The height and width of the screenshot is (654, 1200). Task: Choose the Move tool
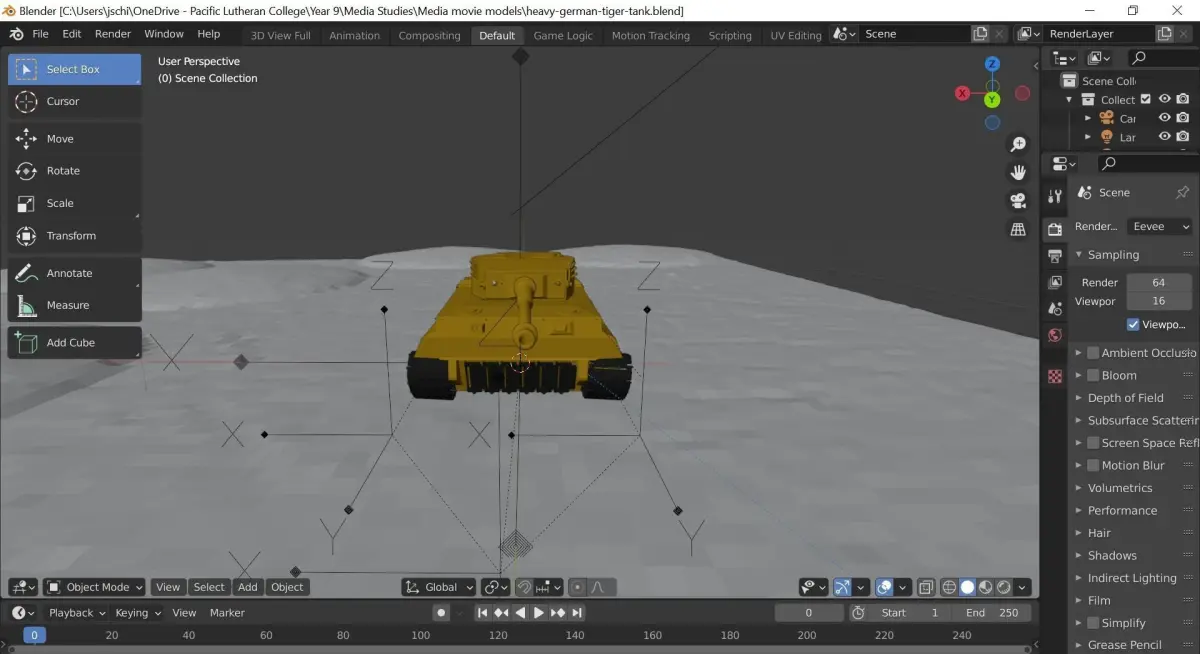point(75,139)
